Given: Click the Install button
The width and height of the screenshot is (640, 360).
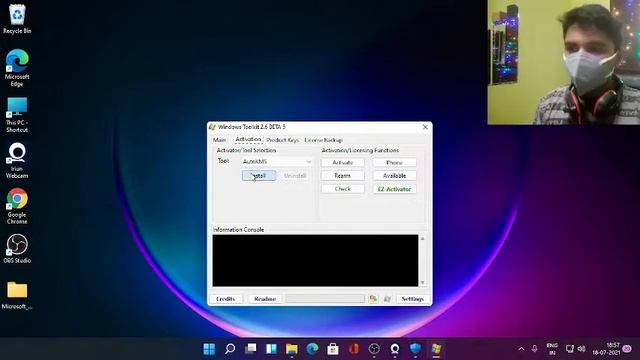Looking at the screenshot, I should click(x=259, y=176).
